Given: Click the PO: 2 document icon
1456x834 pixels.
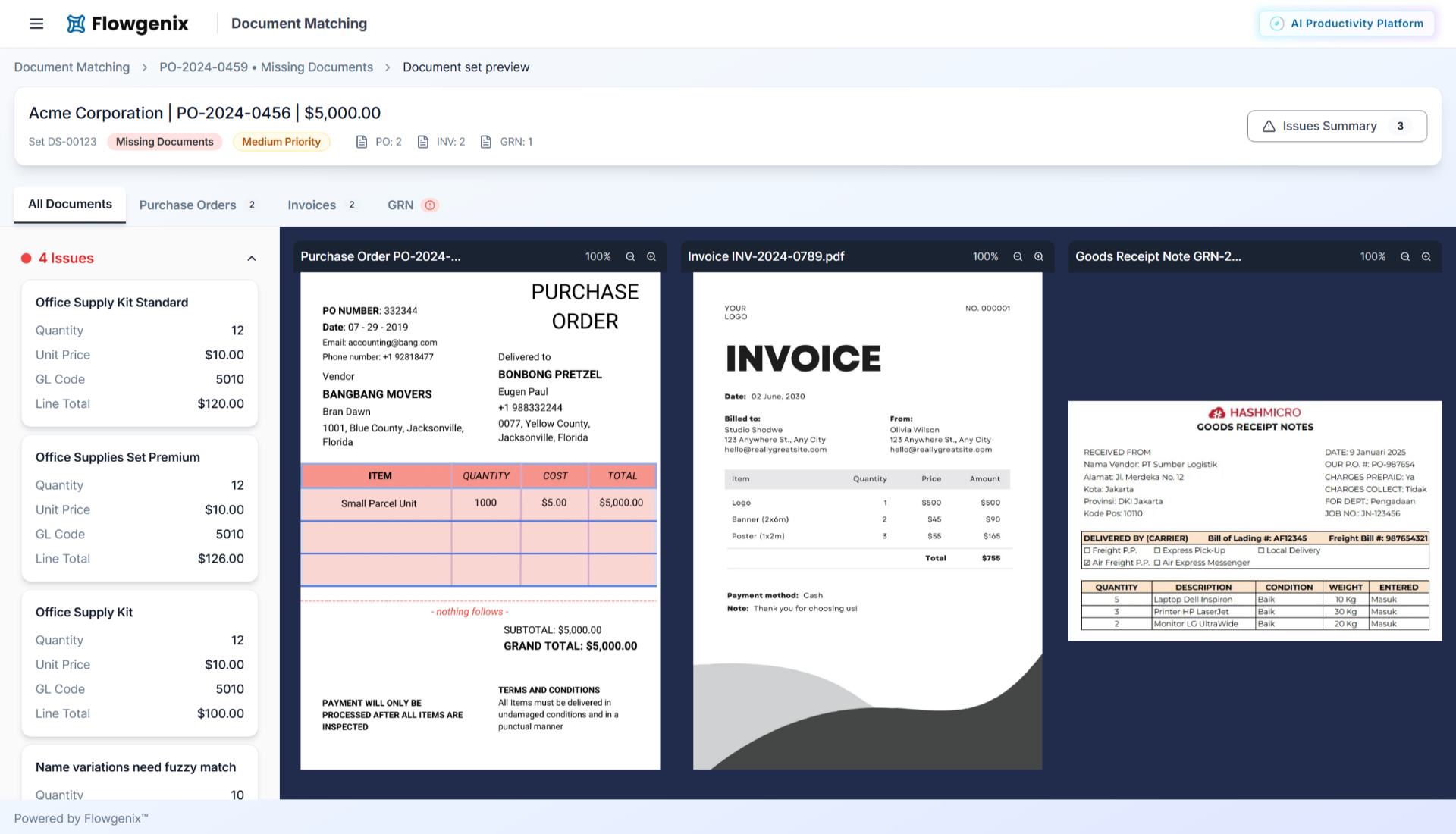Looking at the screenshot, I should pyautogui.click(x=362, y=142).
